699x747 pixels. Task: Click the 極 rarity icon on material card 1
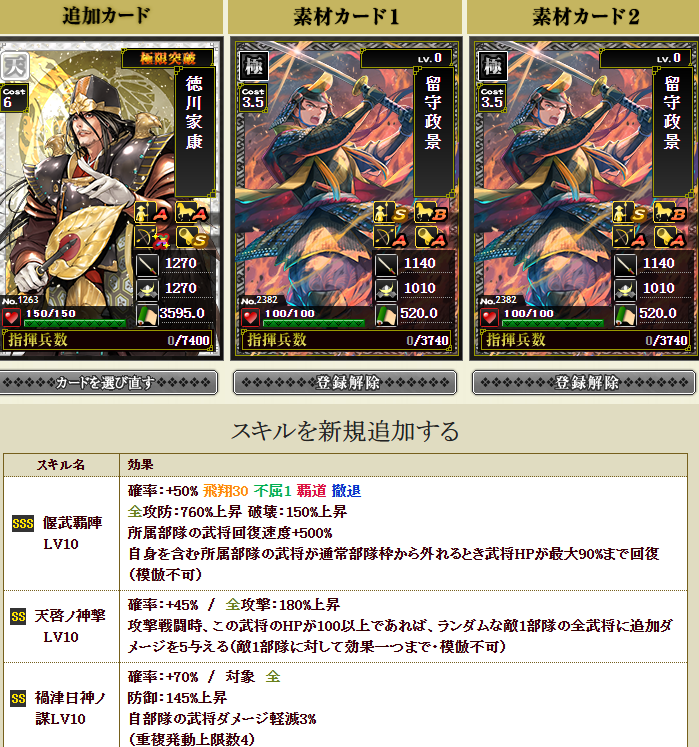tap(253, 65)
